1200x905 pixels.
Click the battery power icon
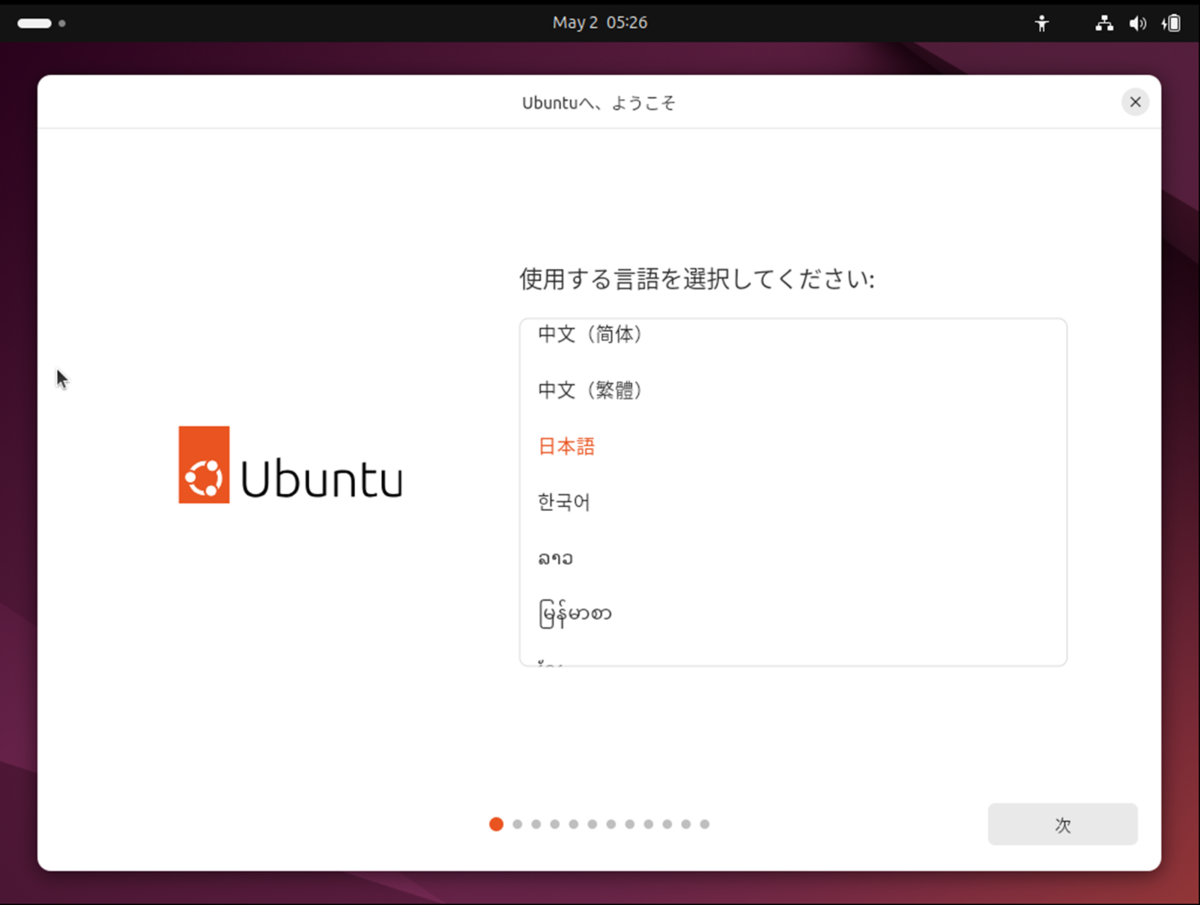point(1170,23)
